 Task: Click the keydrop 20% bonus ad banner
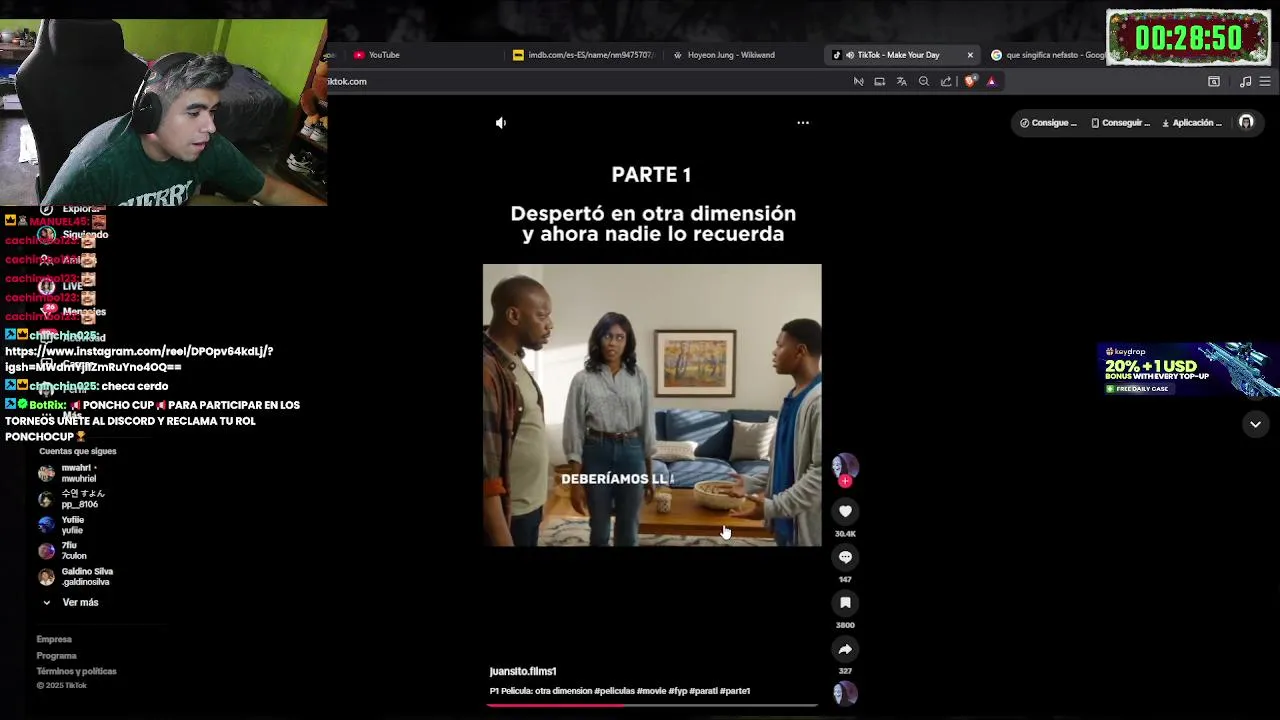(x=1188, y=370)
